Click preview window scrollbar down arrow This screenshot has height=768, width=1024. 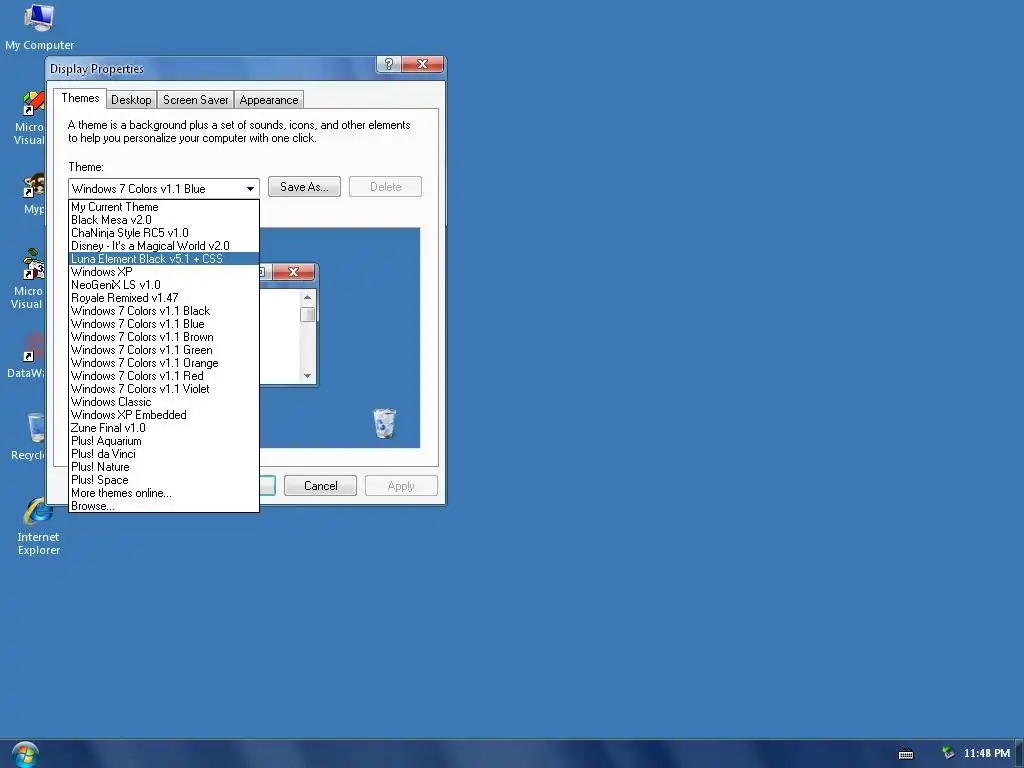point(308,376)
